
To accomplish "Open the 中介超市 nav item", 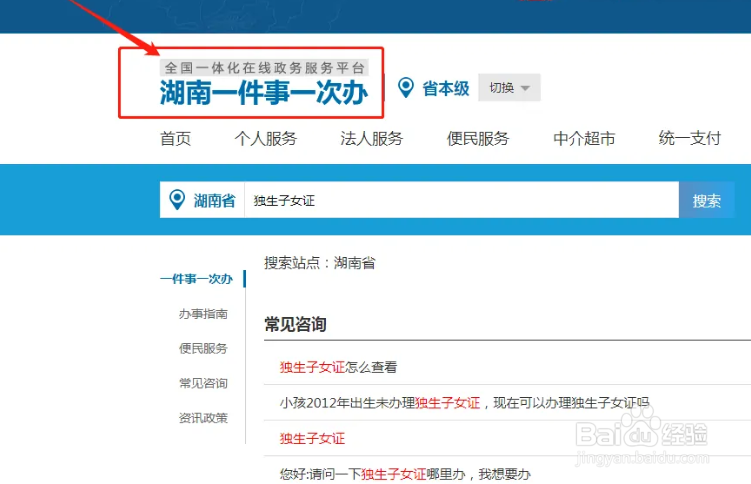I will click(584, 139).
